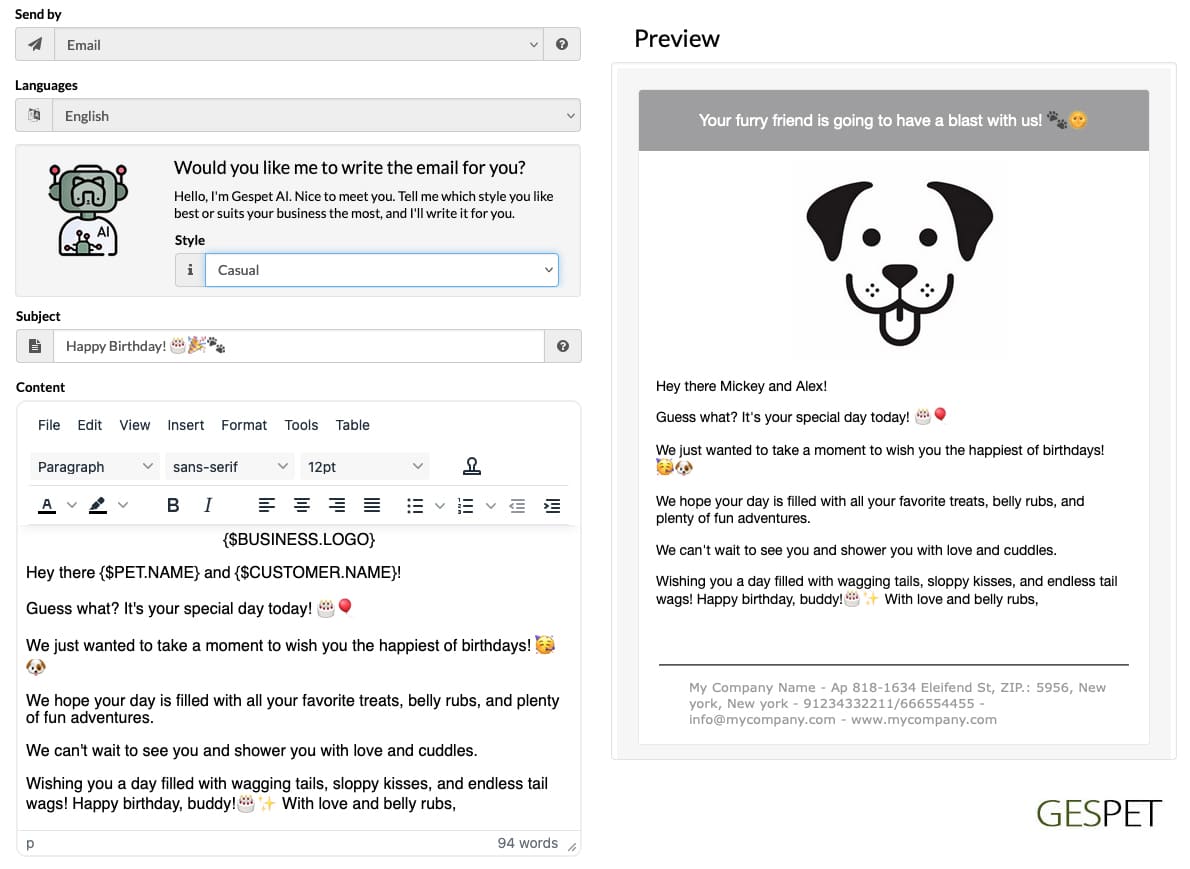1190x869 pixels.
Task: Expand the sans-serif font family dropdown
Action: pyautogui.click(x=230, y=466)
